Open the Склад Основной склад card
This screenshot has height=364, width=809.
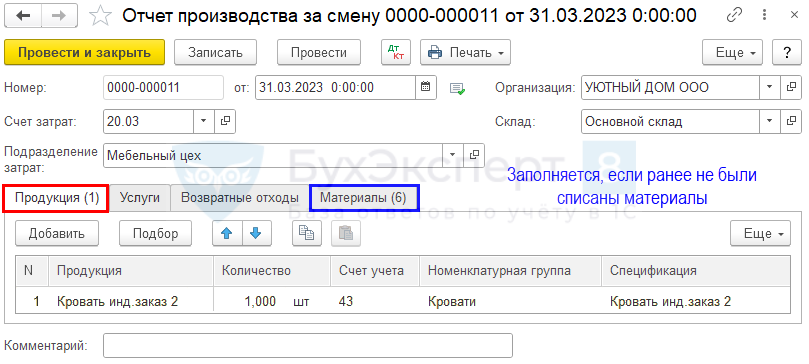click(x=791, y=121)
